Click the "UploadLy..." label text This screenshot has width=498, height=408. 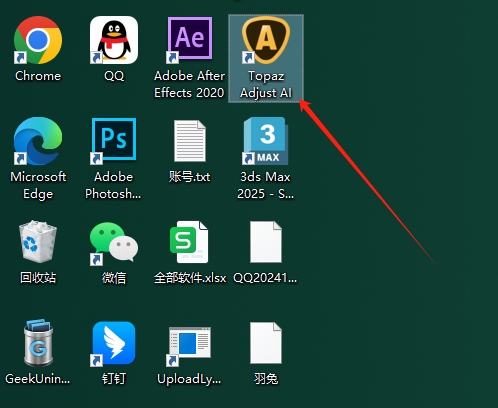[x=189, y=379]
